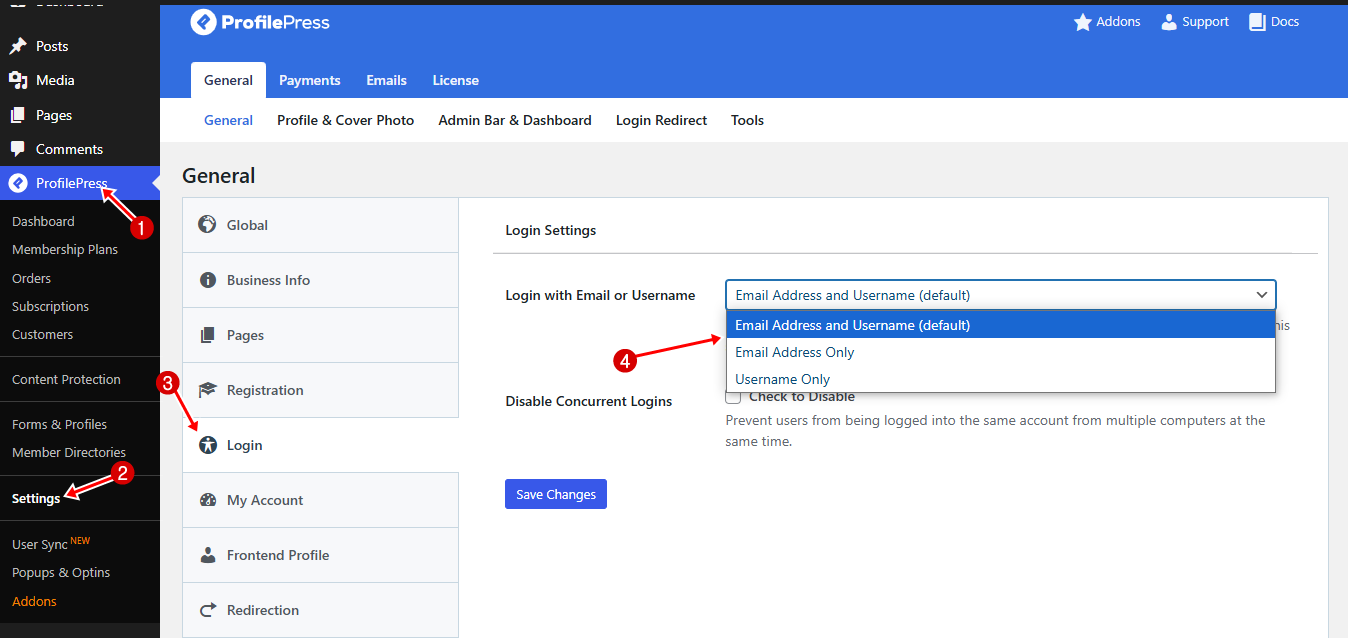The width and height of the screenshot is (1348, 638).
Task: Click the Pages icon in WordPress sidebar
Action: click(x=18, y=115)
